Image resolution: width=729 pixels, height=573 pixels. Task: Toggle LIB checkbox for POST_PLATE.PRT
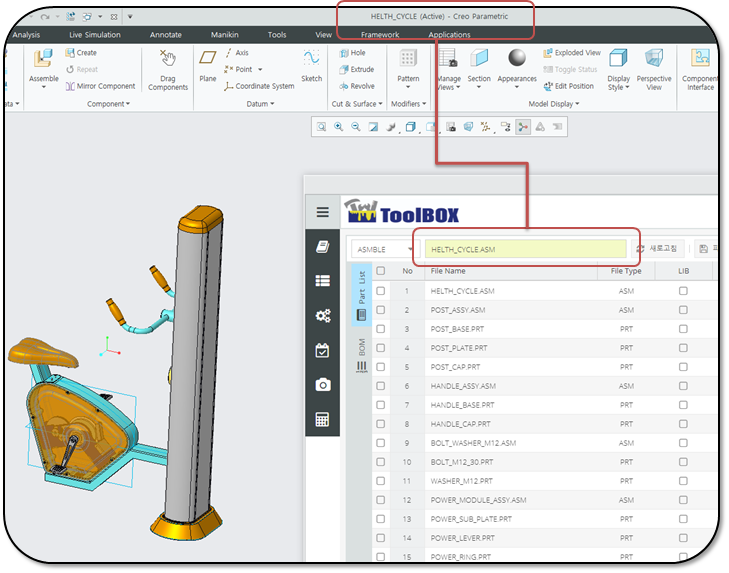point(683,348)
